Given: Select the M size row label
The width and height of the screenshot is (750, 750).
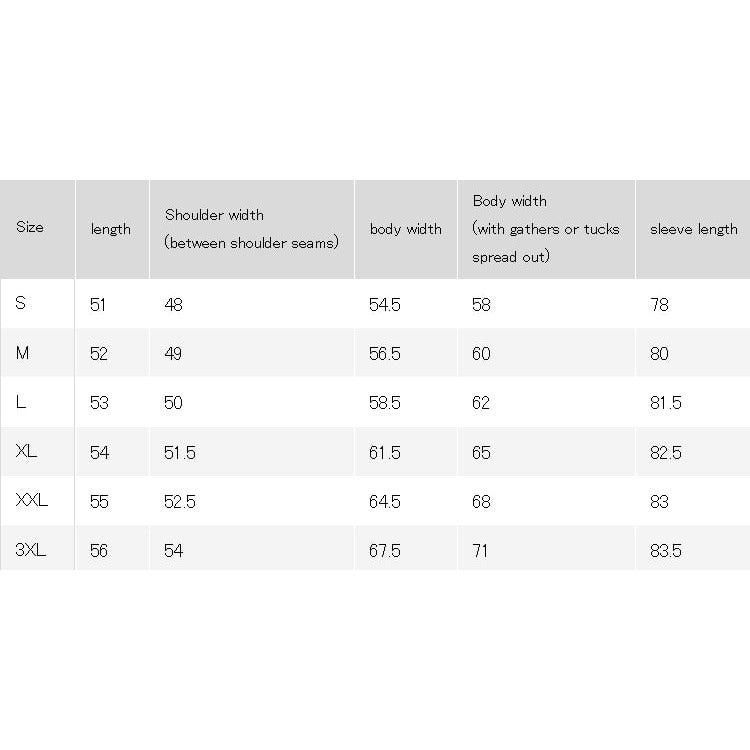Looking at the screenshot, I should point(22,353).
